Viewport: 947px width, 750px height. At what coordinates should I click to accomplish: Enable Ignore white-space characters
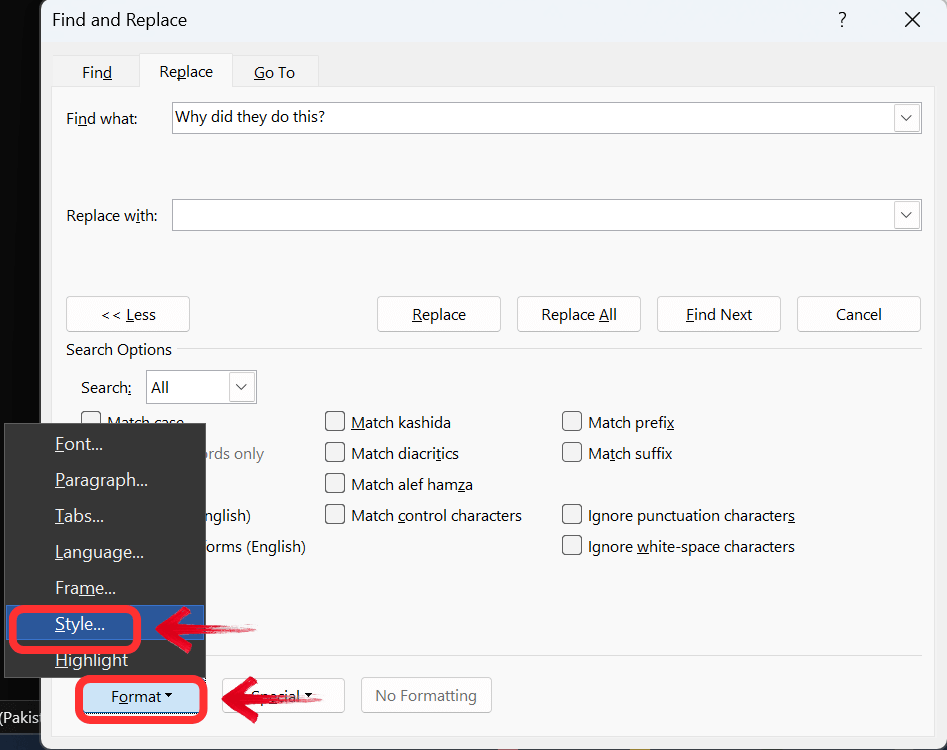tap(572, 546)
